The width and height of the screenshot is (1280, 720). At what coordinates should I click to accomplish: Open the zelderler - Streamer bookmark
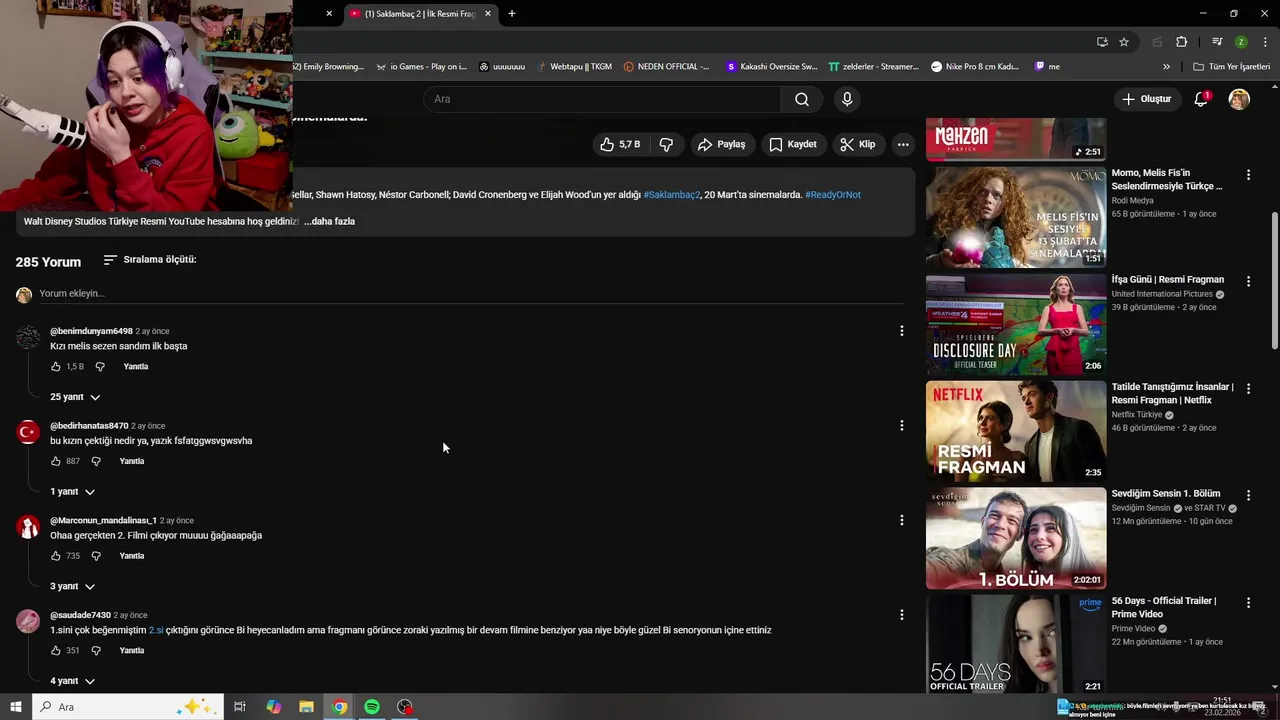coord(873,67)
